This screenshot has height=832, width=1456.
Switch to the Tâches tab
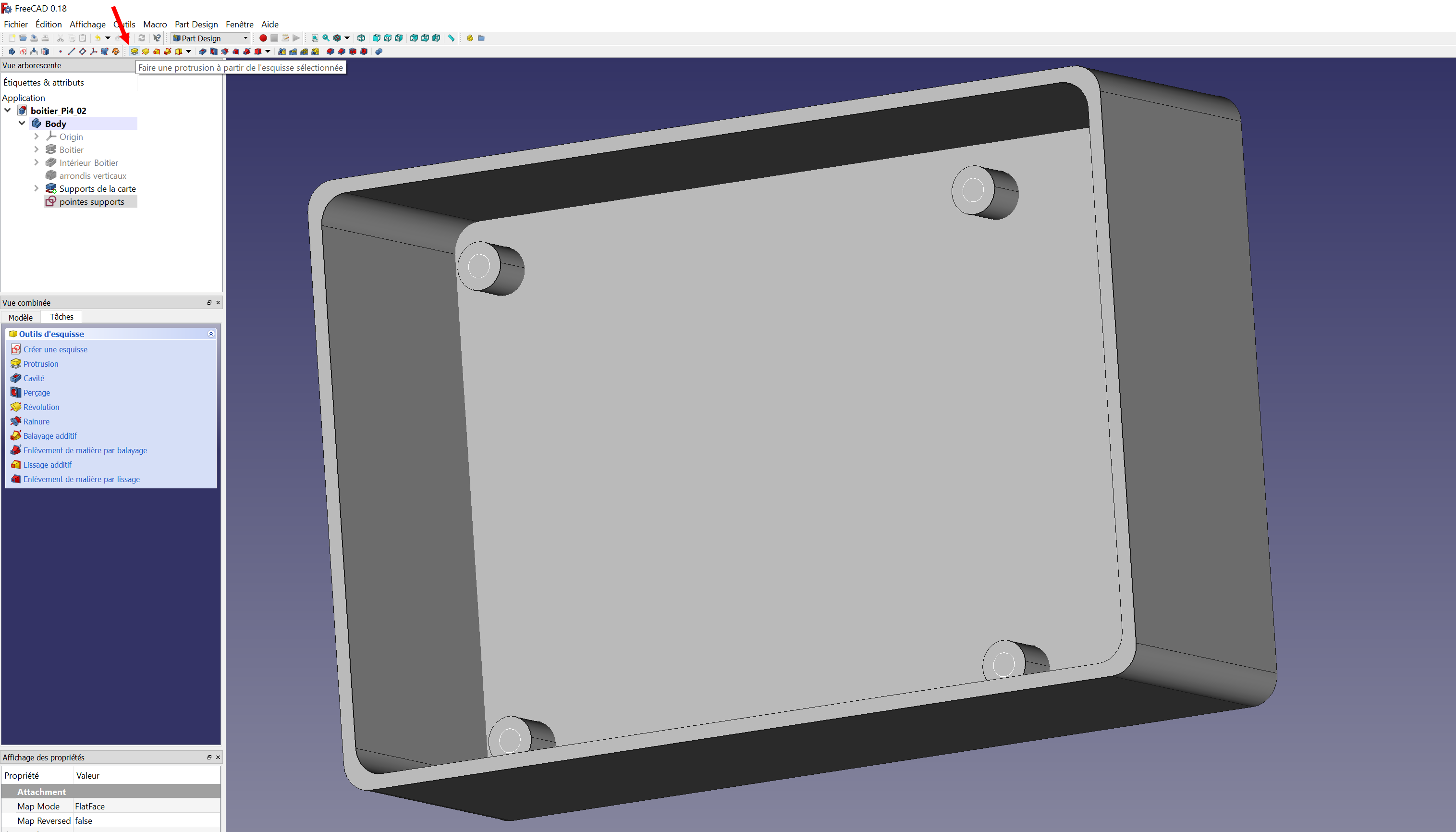[x=61, y=317]
